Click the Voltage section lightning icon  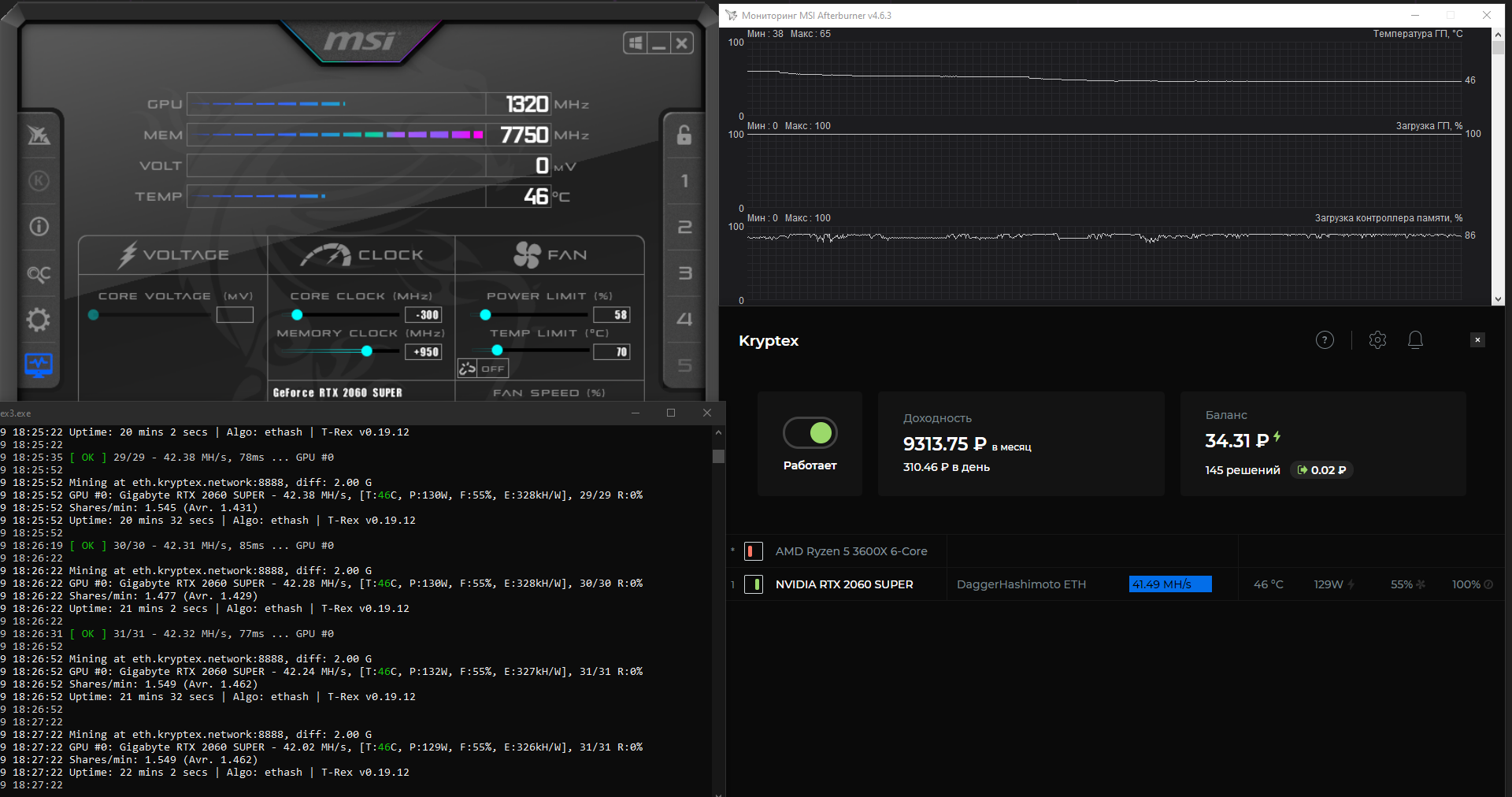[128, 254]
